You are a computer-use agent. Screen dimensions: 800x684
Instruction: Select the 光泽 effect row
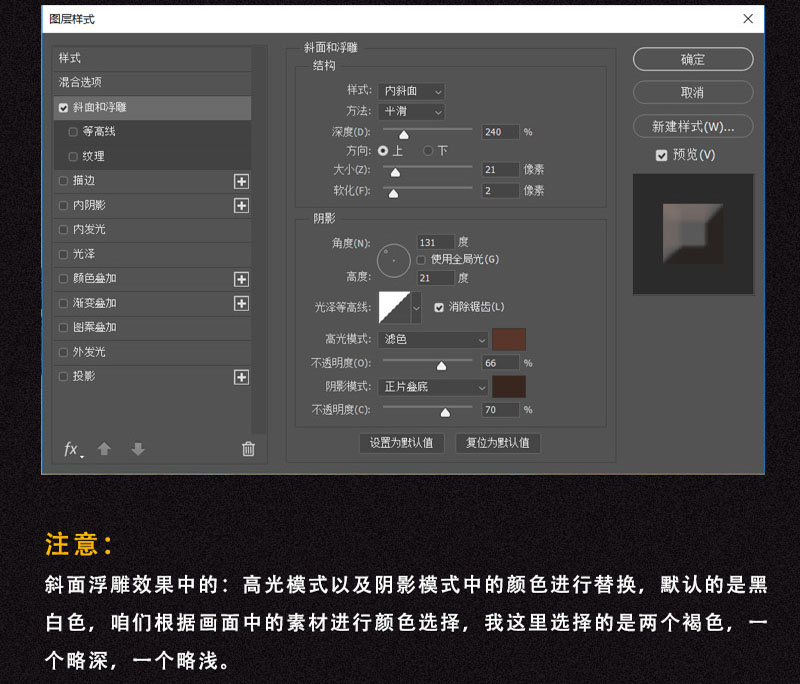point(152,254)
